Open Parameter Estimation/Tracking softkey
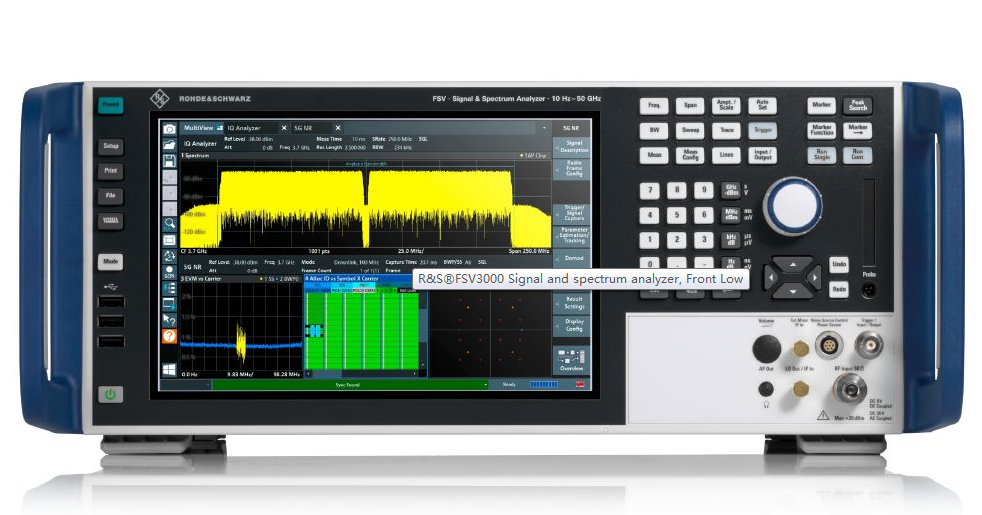The image size is (982, 515). [572, 236]
